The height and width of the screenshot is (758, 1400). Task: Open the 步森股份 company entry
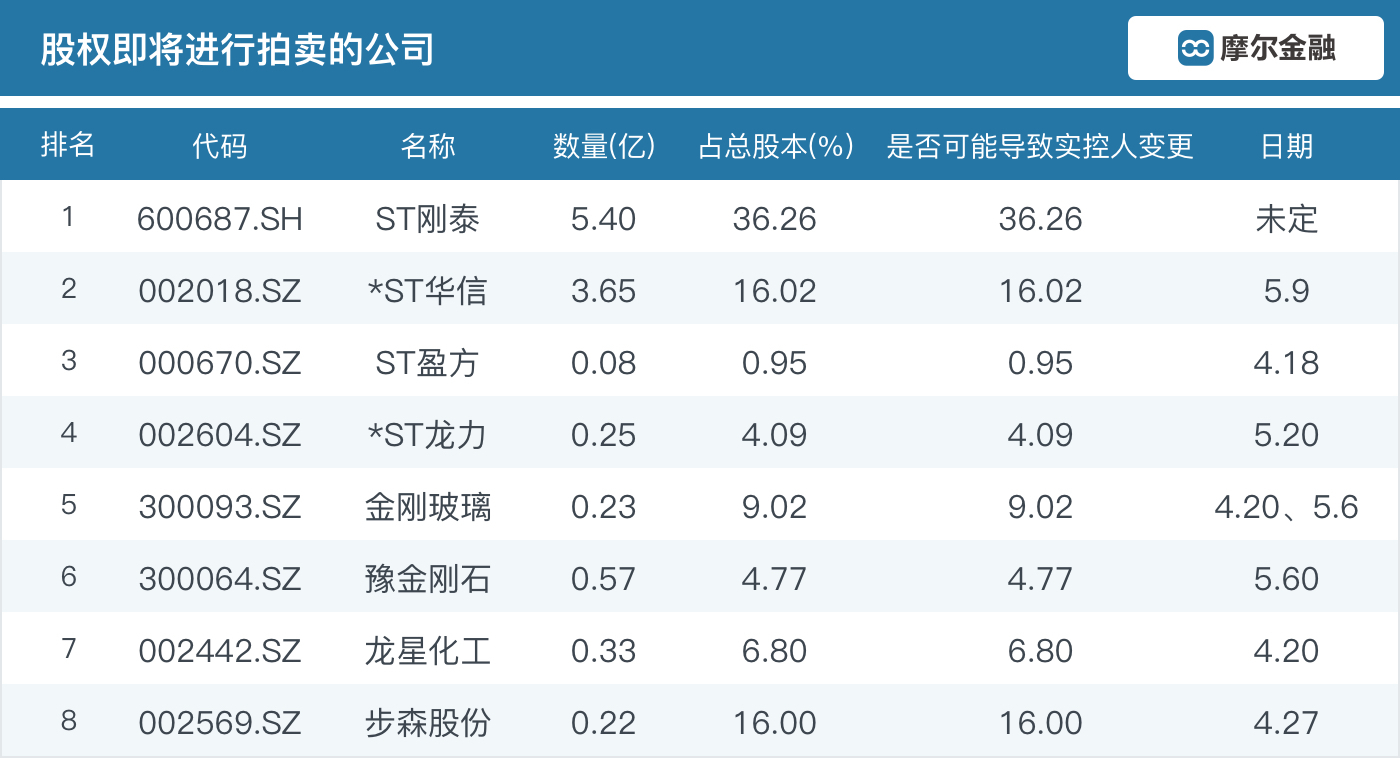pos(428,723)
